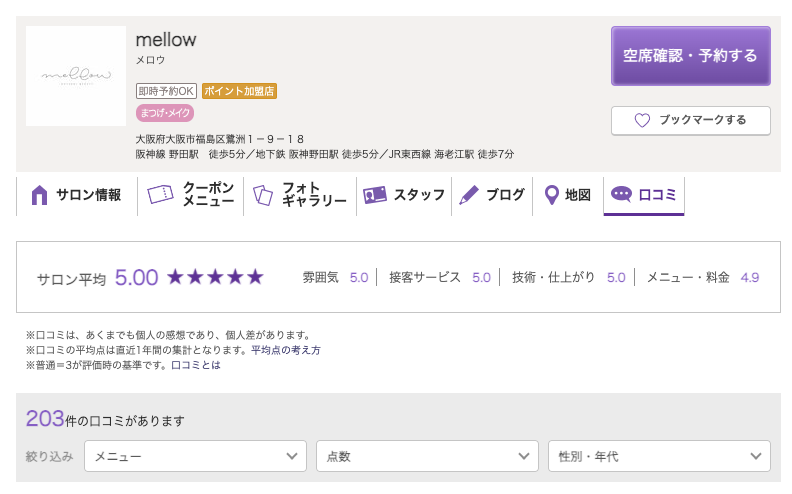
Task: Click the メロウ katakana reading
Action: pyautogui.click(x=151, y=60)
